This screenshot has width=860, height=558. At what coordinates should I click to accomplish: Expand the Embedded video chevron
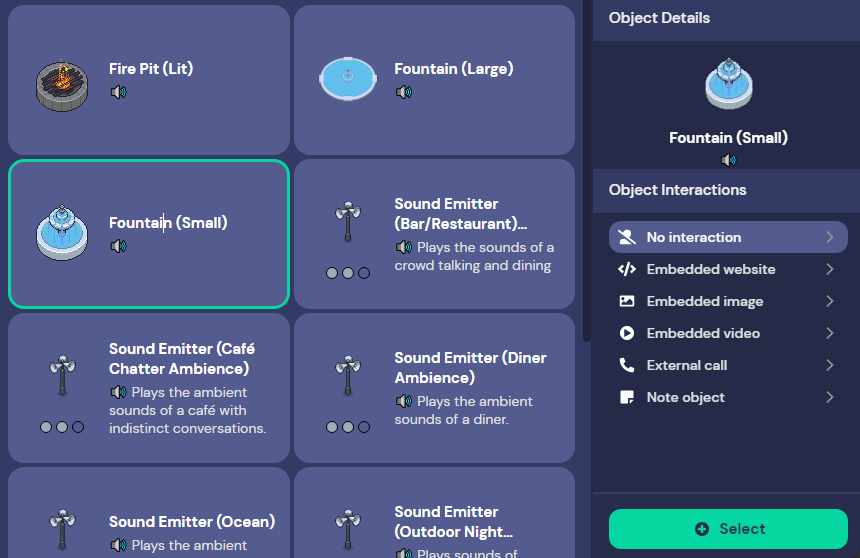coord(830,333)
